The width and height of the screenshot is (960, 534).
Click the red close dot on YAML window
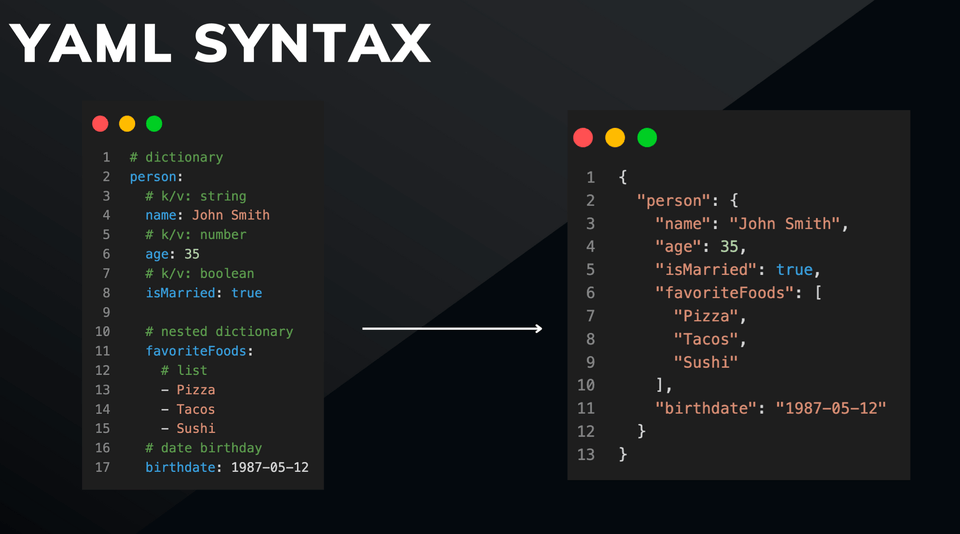(100, 124)
